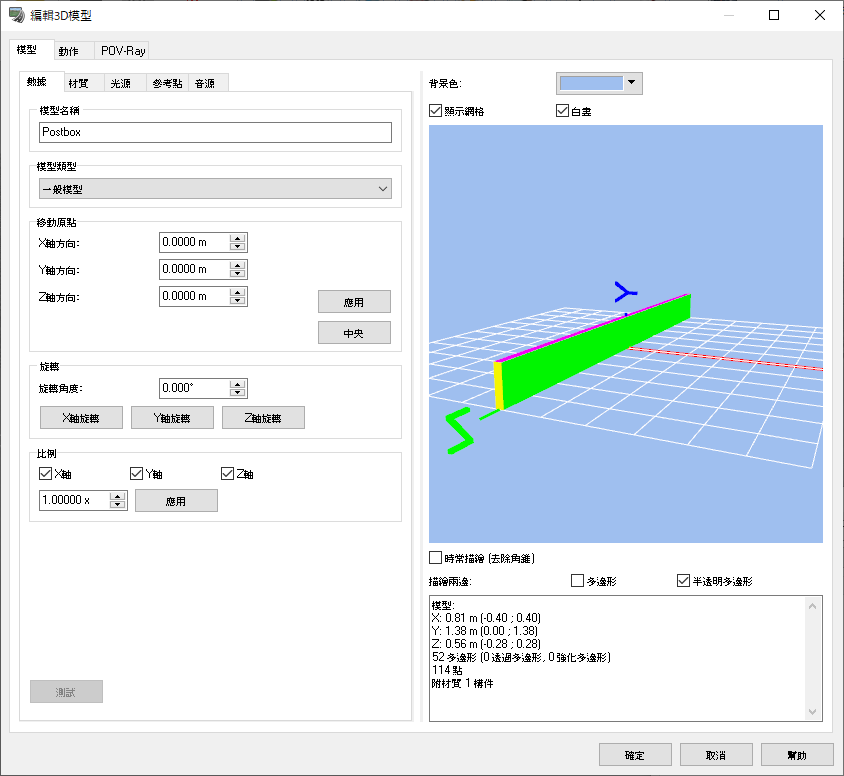The height and width of the screenshot is (776, 844).
Task: Decrease Y軸方向 value with down arrow
Action: point(238,274)
